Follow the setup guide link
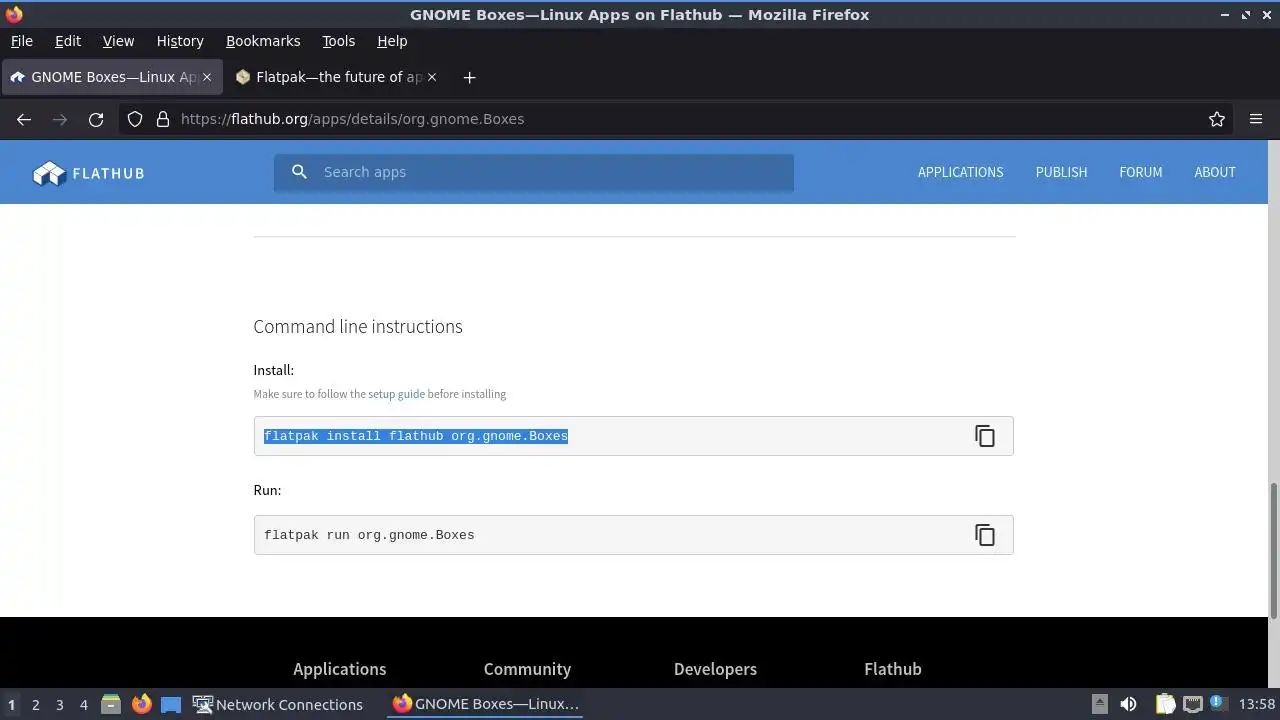This screenshot has width=1280, height=720. point(396,394)
